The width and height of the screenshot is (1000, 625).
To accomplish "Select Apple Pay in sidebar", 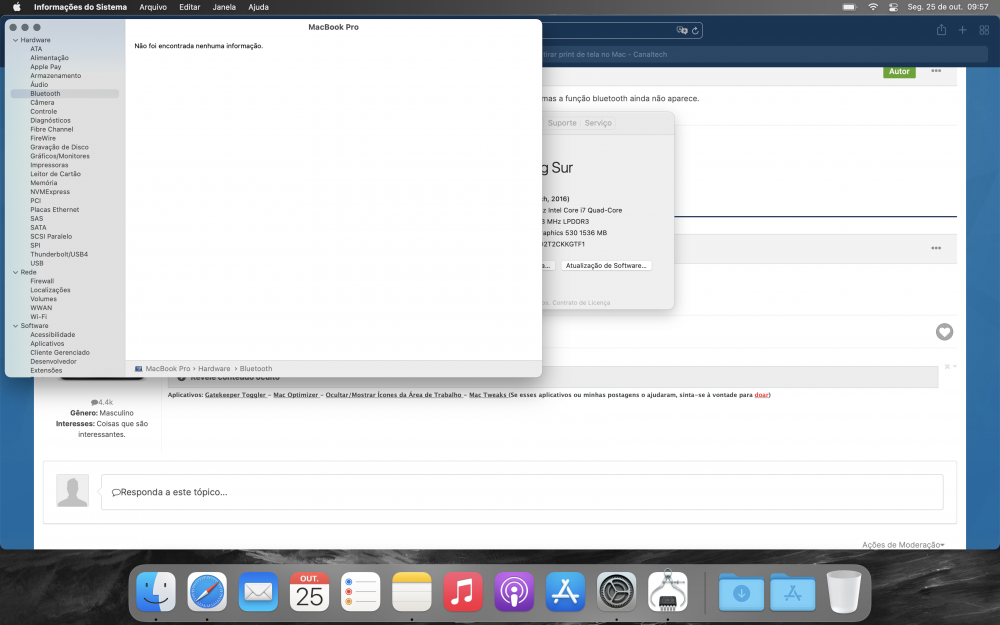I will pyautogui.click(x=46, y=66).
